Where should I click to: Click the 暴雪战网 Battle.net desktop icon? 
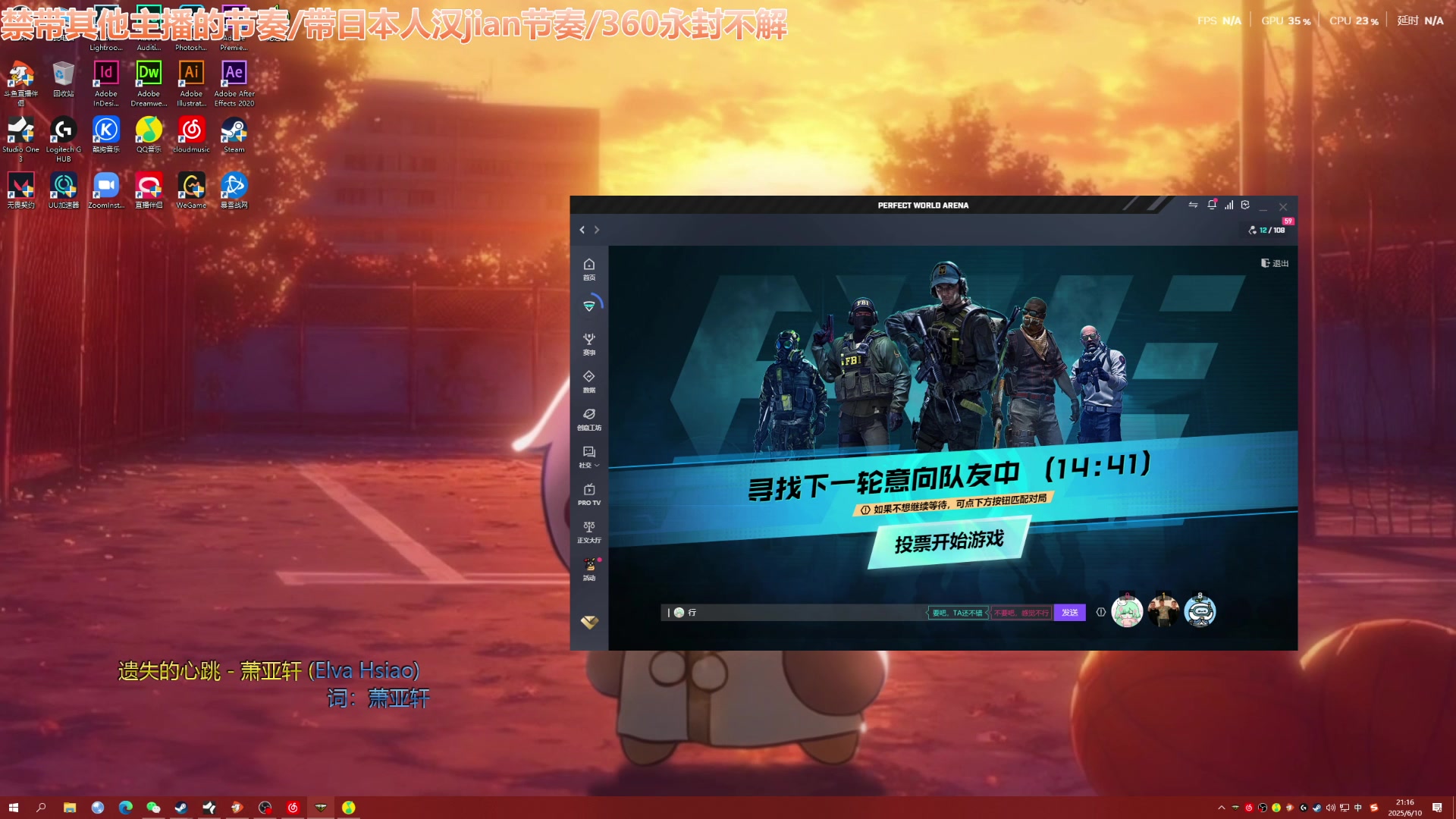234,190
